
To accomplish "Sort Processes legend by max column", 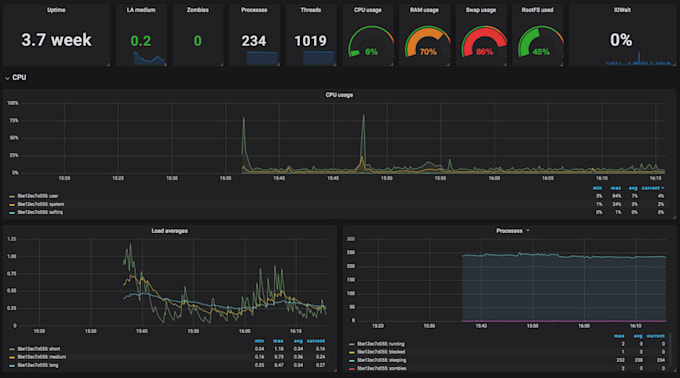I will pyautogui.click(x=619, y=336).
